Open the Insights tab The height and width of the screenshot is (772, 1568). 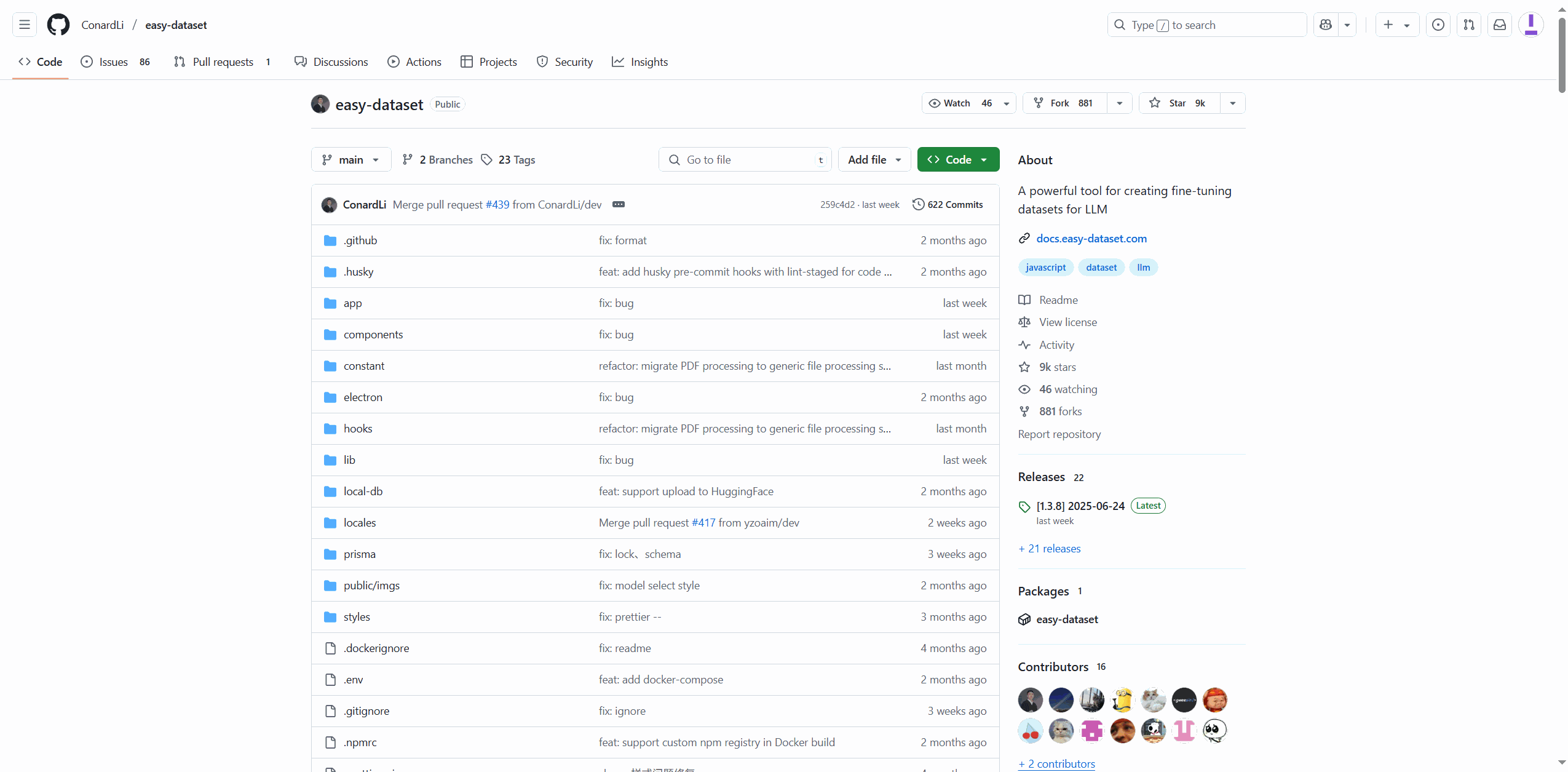coord(640,62)
